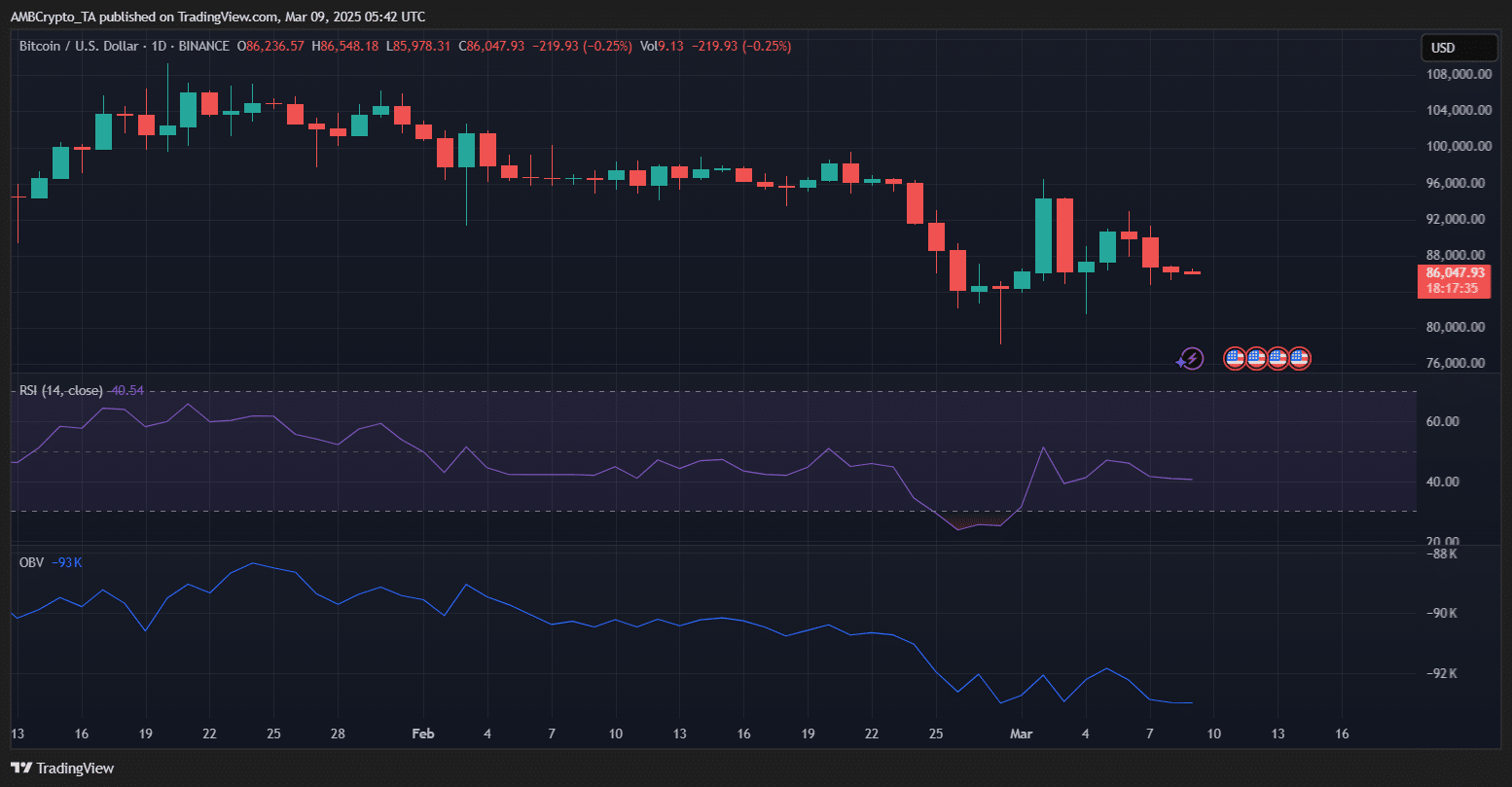Open the USD currency selector

1443,48
